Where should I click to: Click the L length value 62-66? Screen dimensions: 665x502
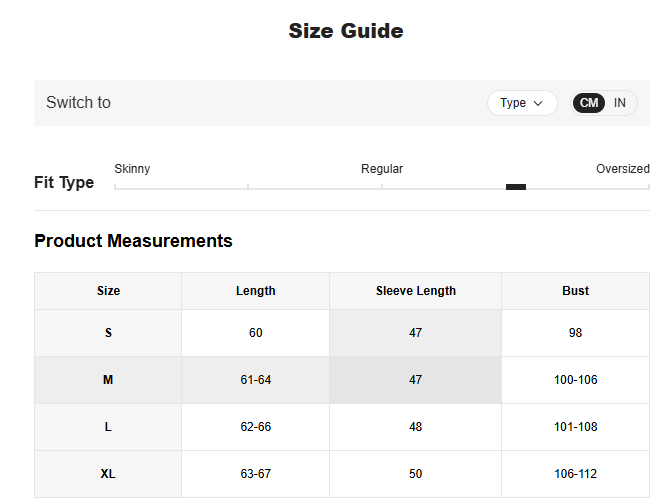pos(255,427)
